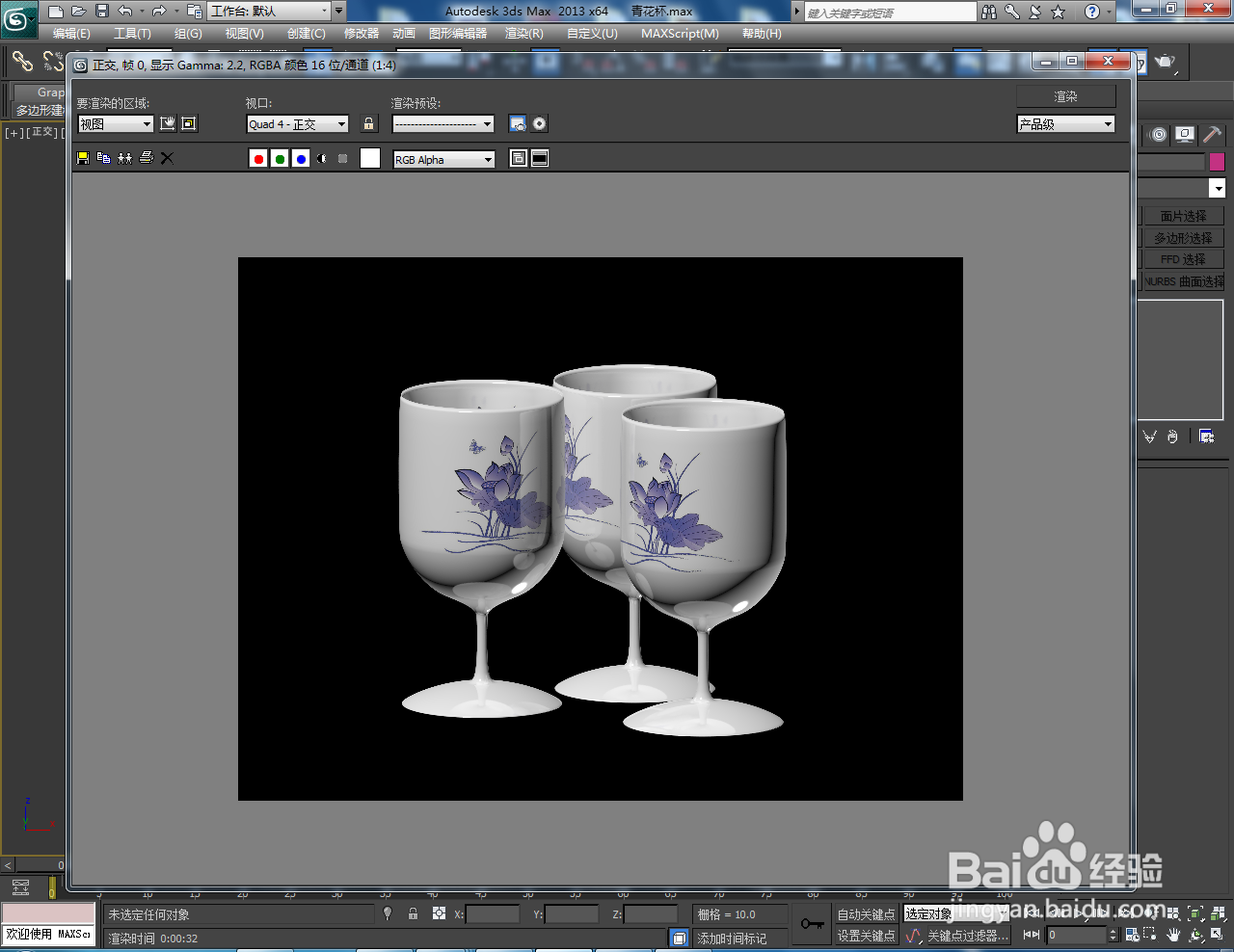1234x952 pixels.
Task: Toggle the alpha channel display
Action: [322, 159]
